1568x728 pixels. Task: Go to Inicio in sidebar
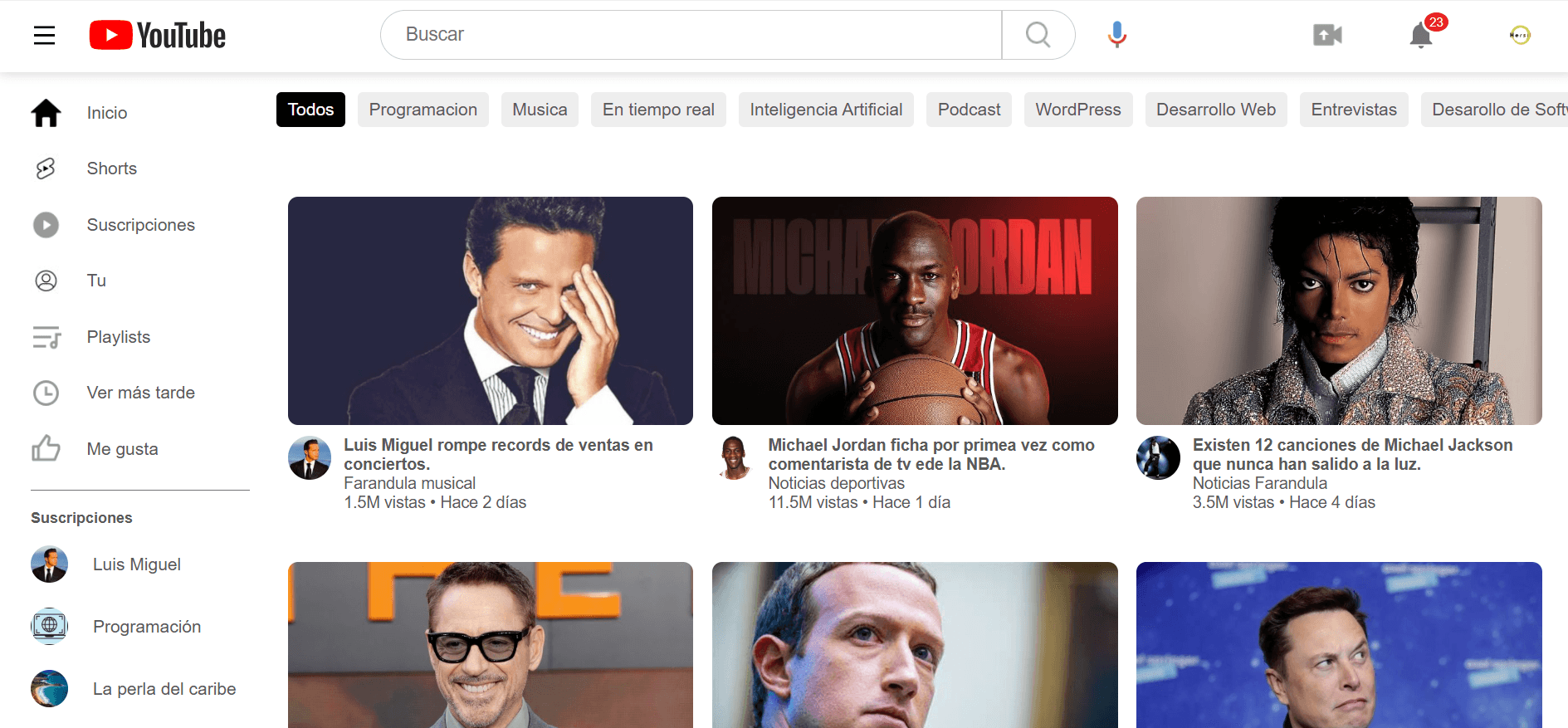pyautogui.click(x=107, y=113)
